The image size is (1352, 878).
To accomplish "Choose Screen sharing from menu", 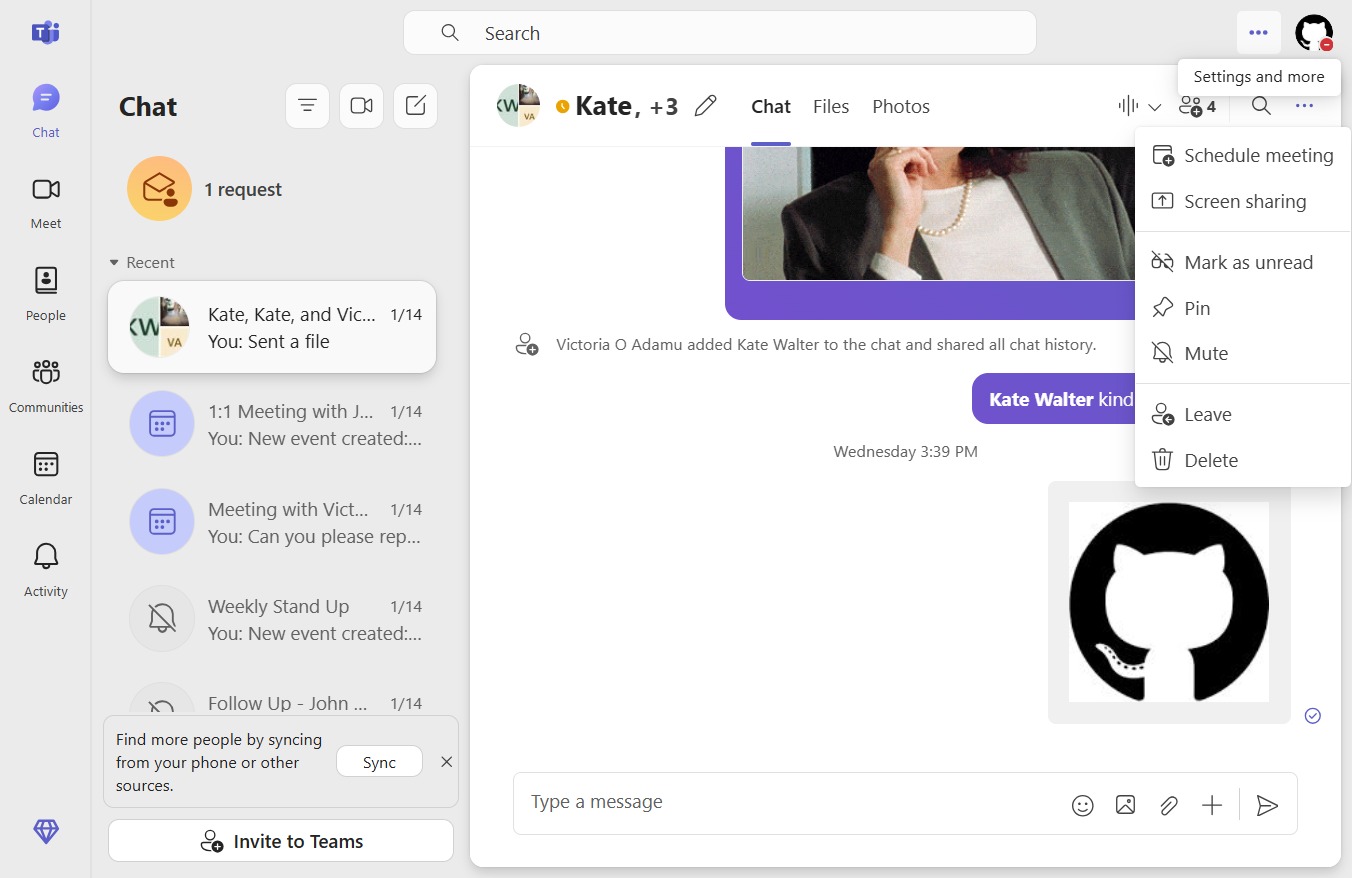I will coord(1243,201).
